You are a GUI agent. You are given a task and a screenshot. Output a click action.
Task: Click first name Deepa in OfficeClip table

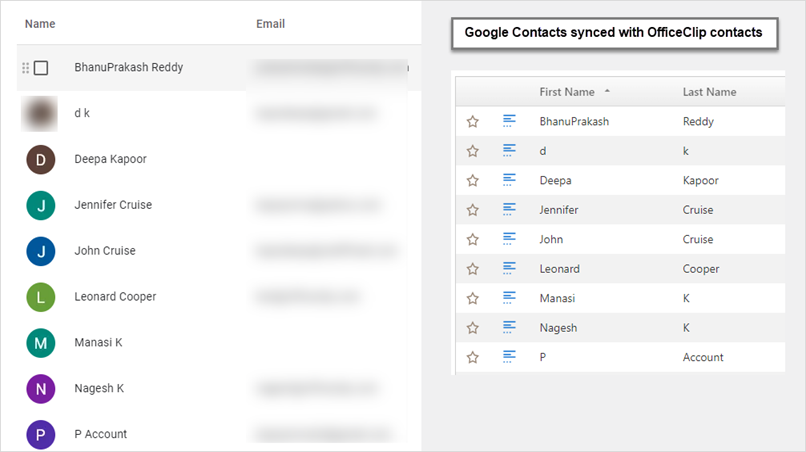point(555,181)
